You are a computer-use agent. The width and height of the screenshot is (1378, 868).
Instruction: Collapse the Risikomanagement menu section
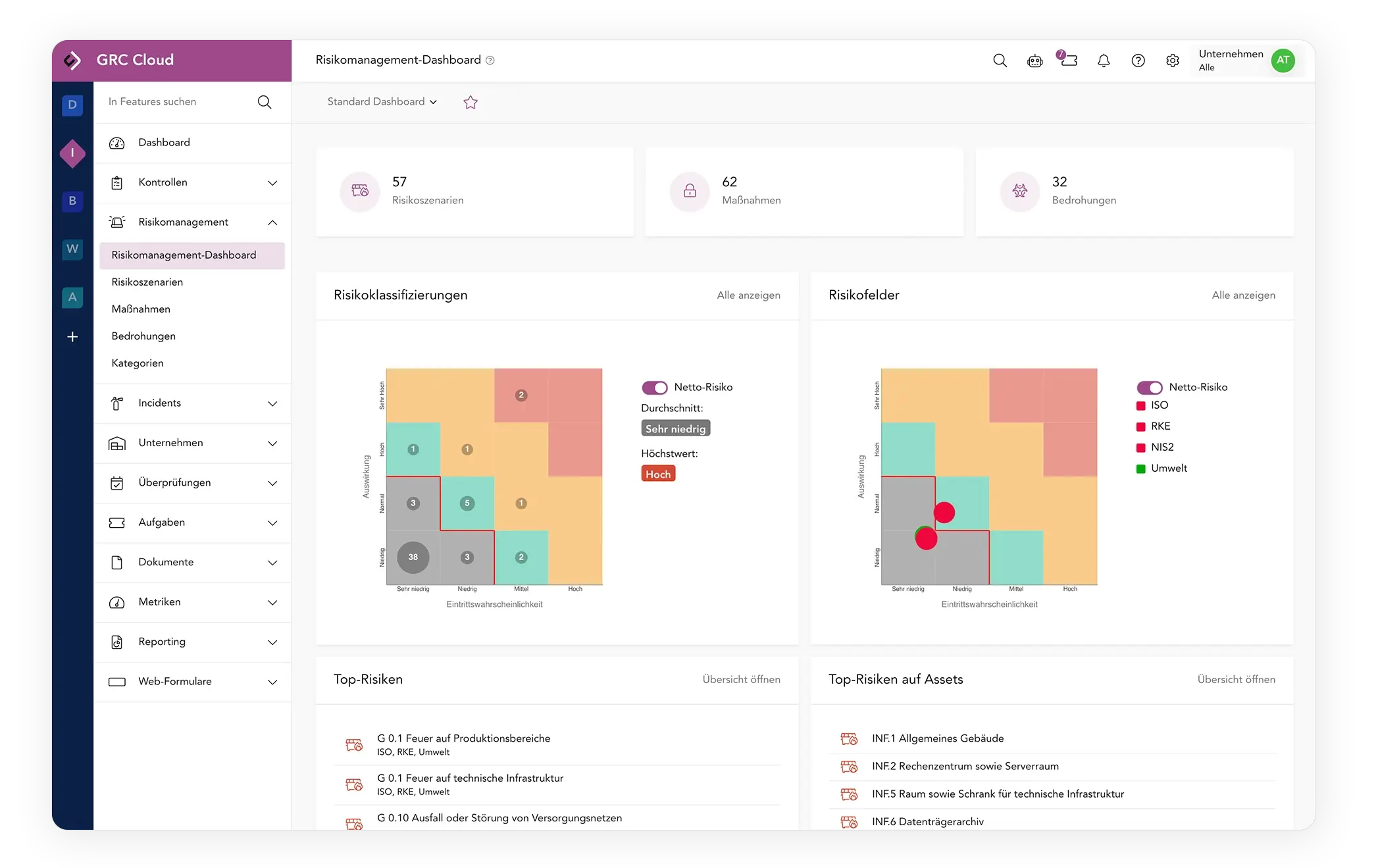(x=272, y=222)
